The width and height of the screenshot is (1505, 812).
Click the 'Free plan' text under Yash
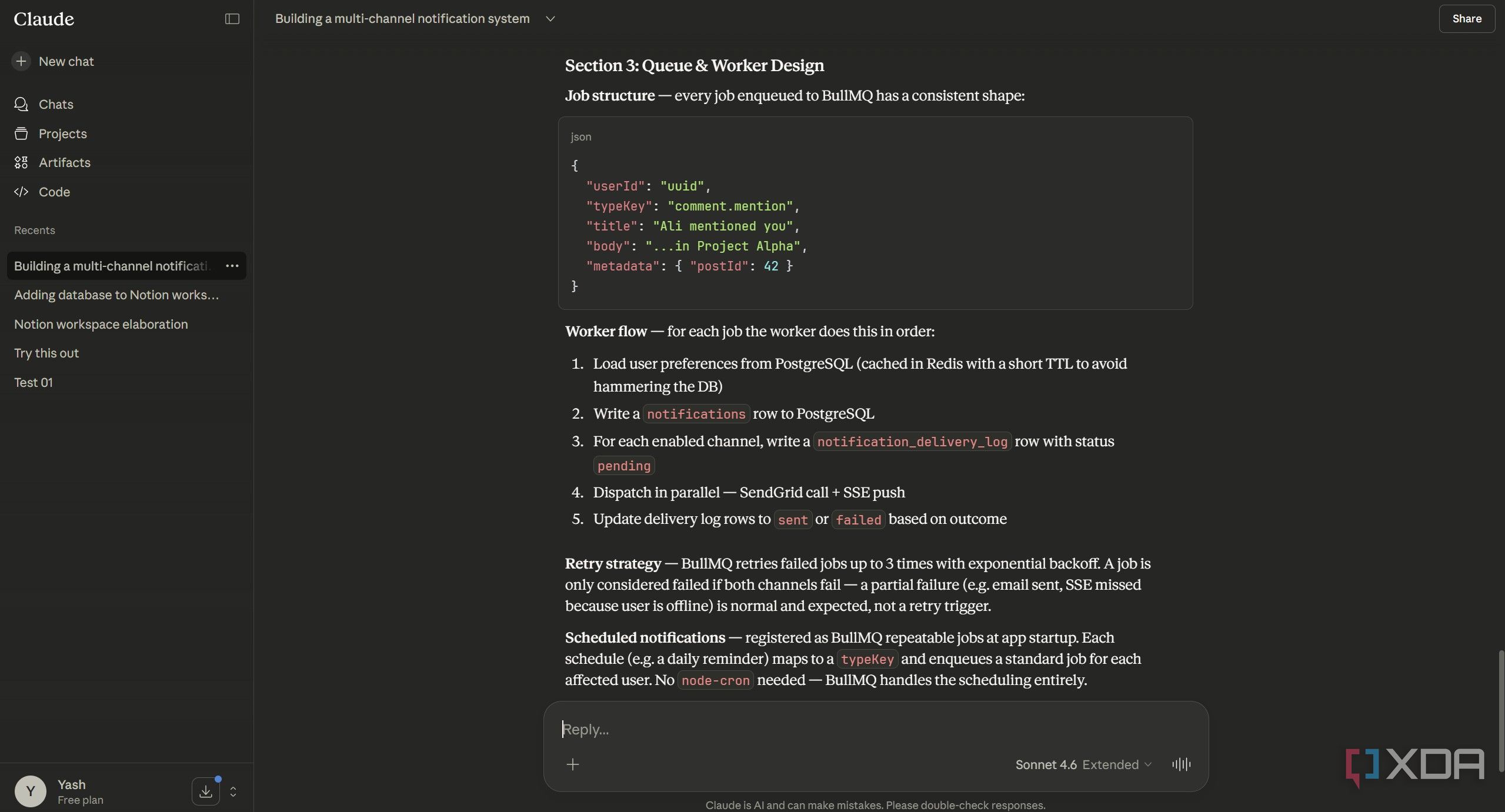click(x=81, y=800)
